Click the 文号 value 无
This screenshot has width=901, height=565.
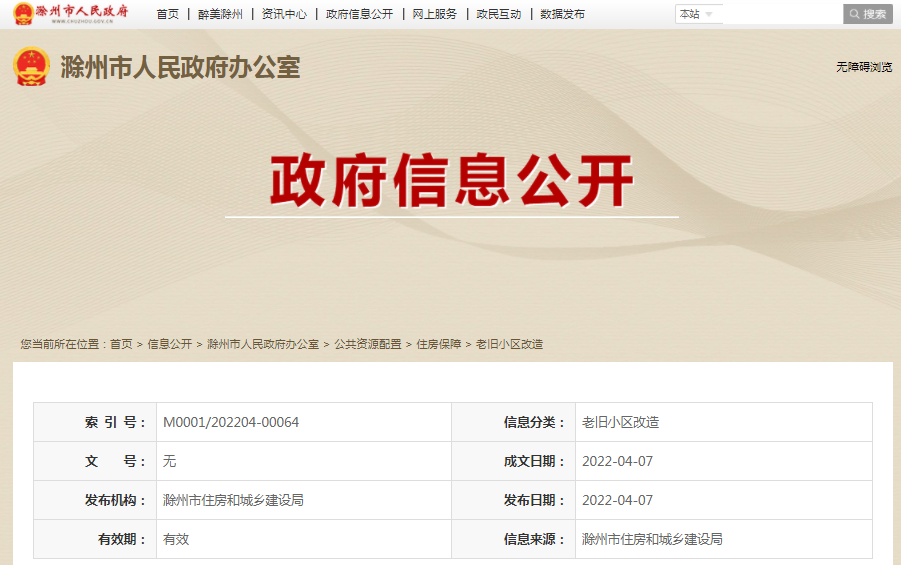pyautogui.click(x=170, y=461)
